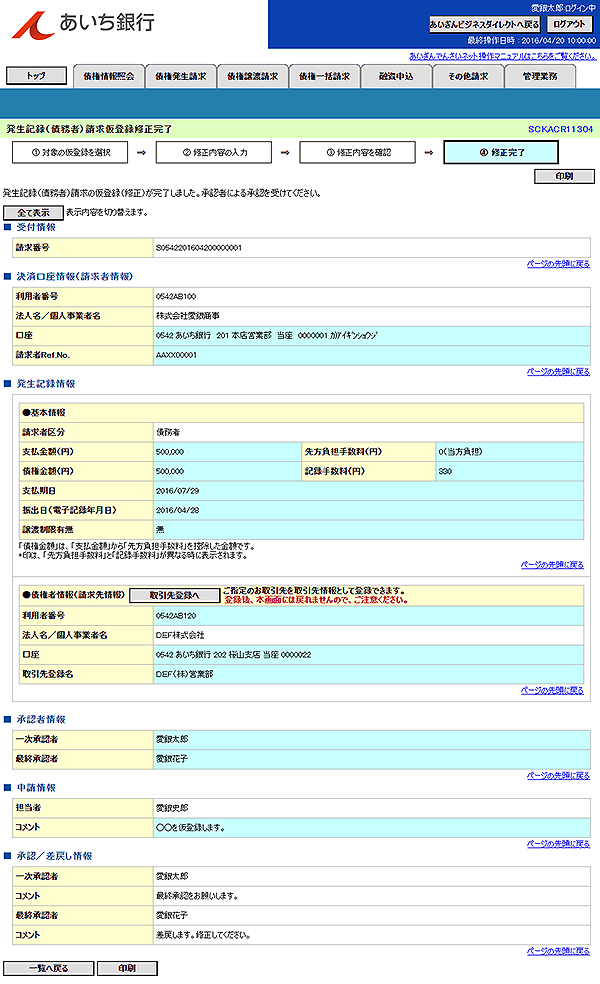Click creditor user number 0542AB120
This screenshot has width=600, height=984.
coord(176,616)
